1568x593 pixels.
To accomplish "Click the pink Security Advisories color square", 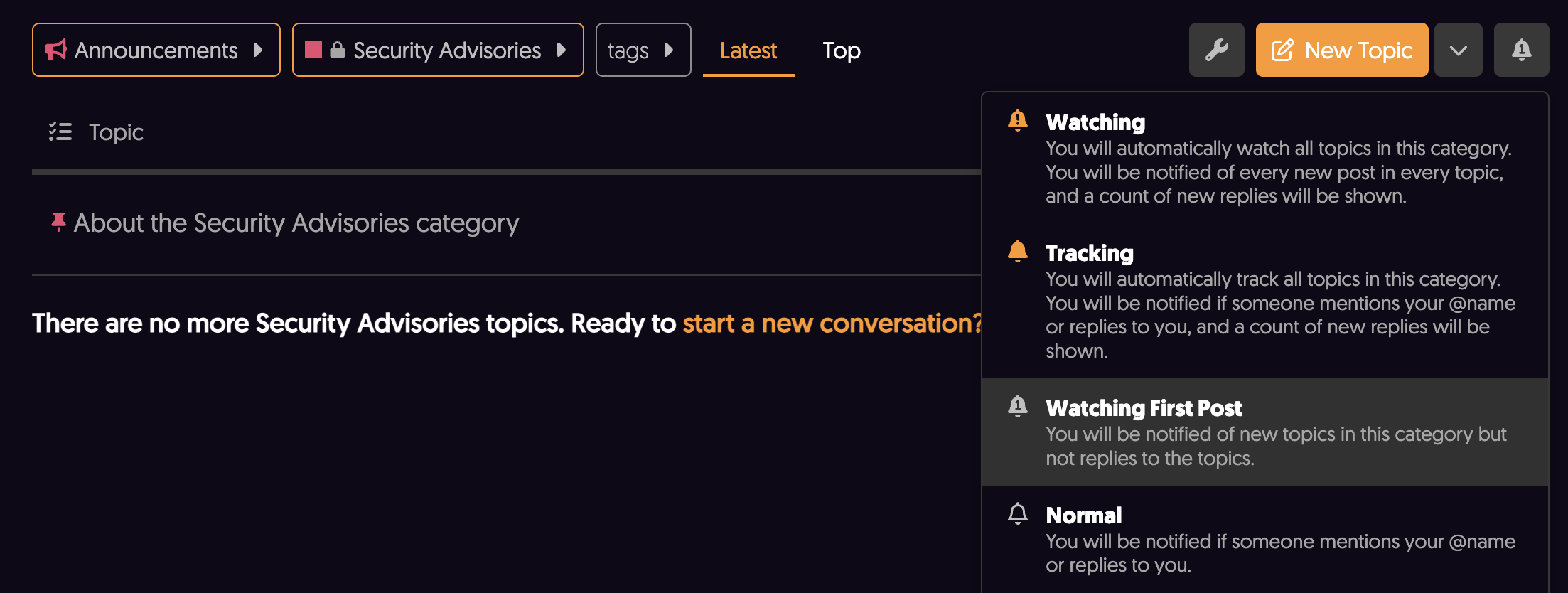I will [x=313, y=50].
